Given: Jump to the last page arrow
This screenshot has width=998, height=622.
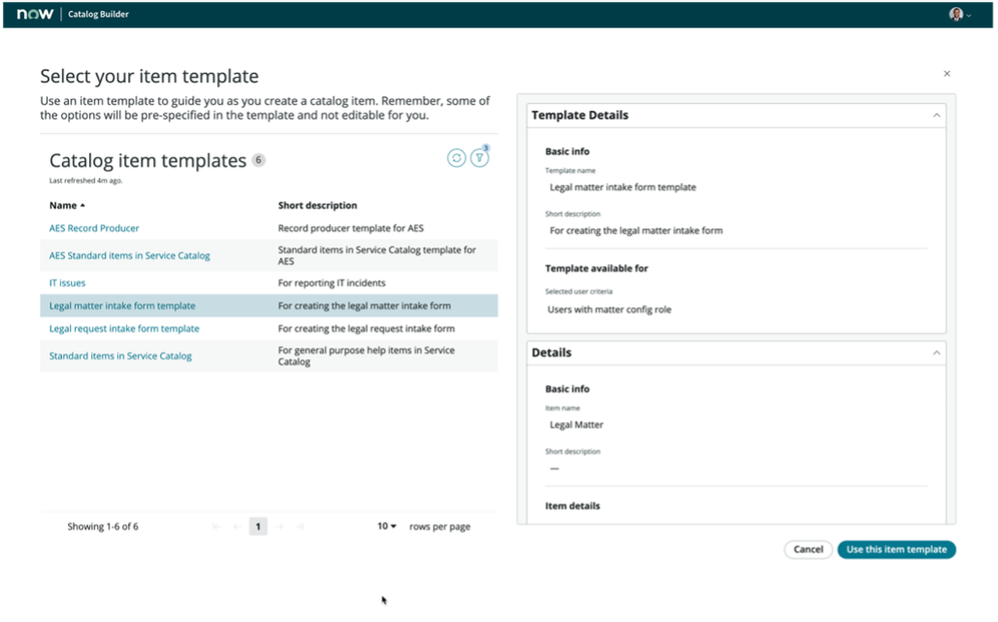Looking at the screenshot, I should 300,526.
